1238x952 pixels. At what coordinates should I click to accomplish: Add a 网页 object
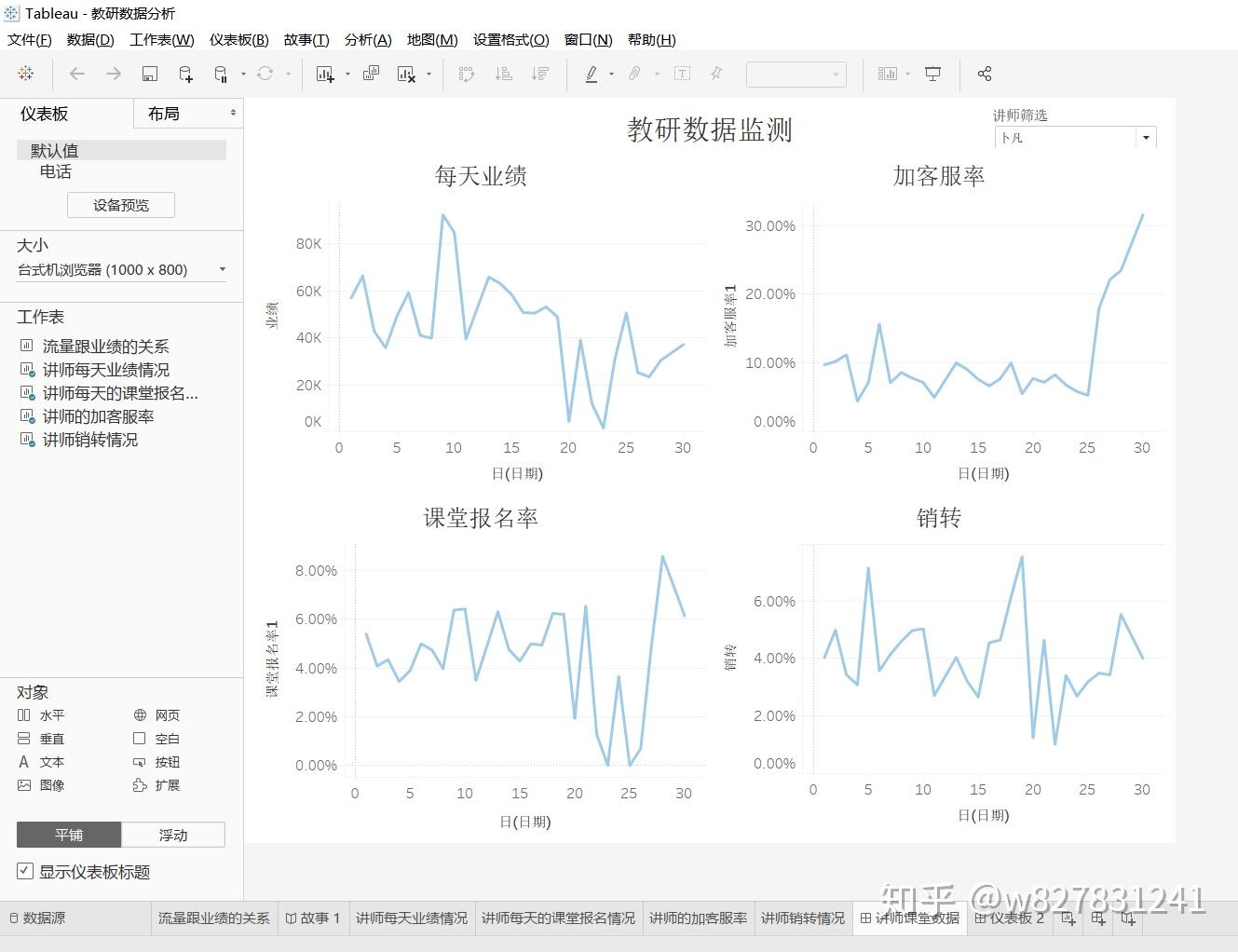pos(156,715)
